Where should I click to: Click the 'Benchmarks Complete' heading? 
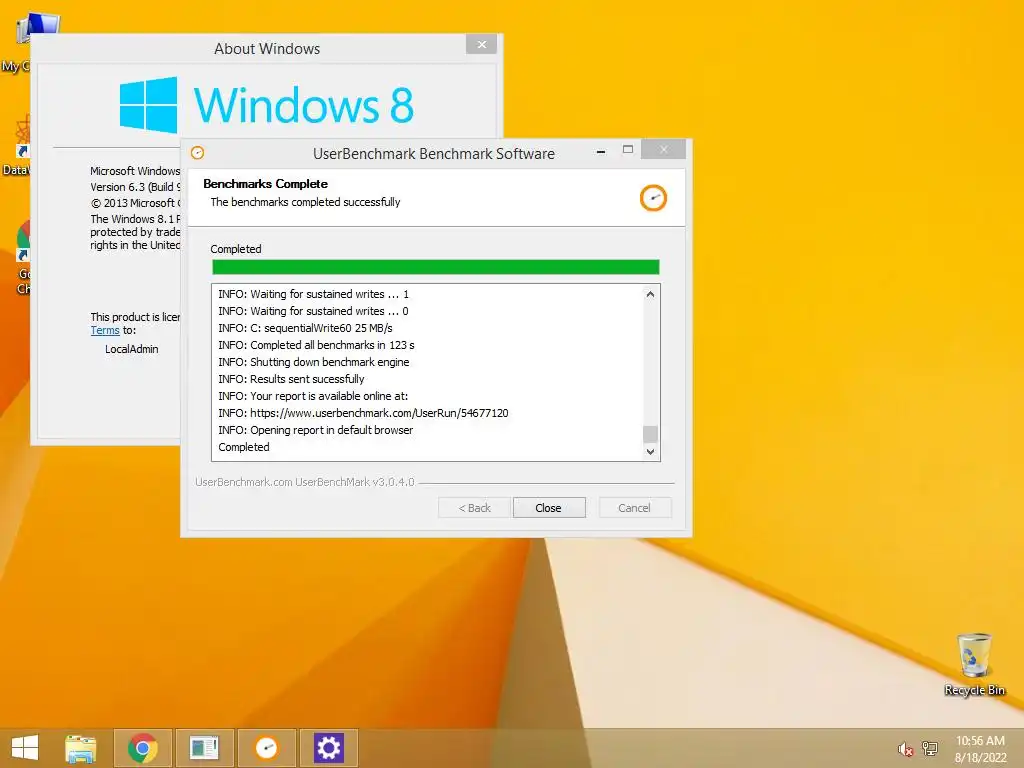pyautogui.click(x=265, y=184)
